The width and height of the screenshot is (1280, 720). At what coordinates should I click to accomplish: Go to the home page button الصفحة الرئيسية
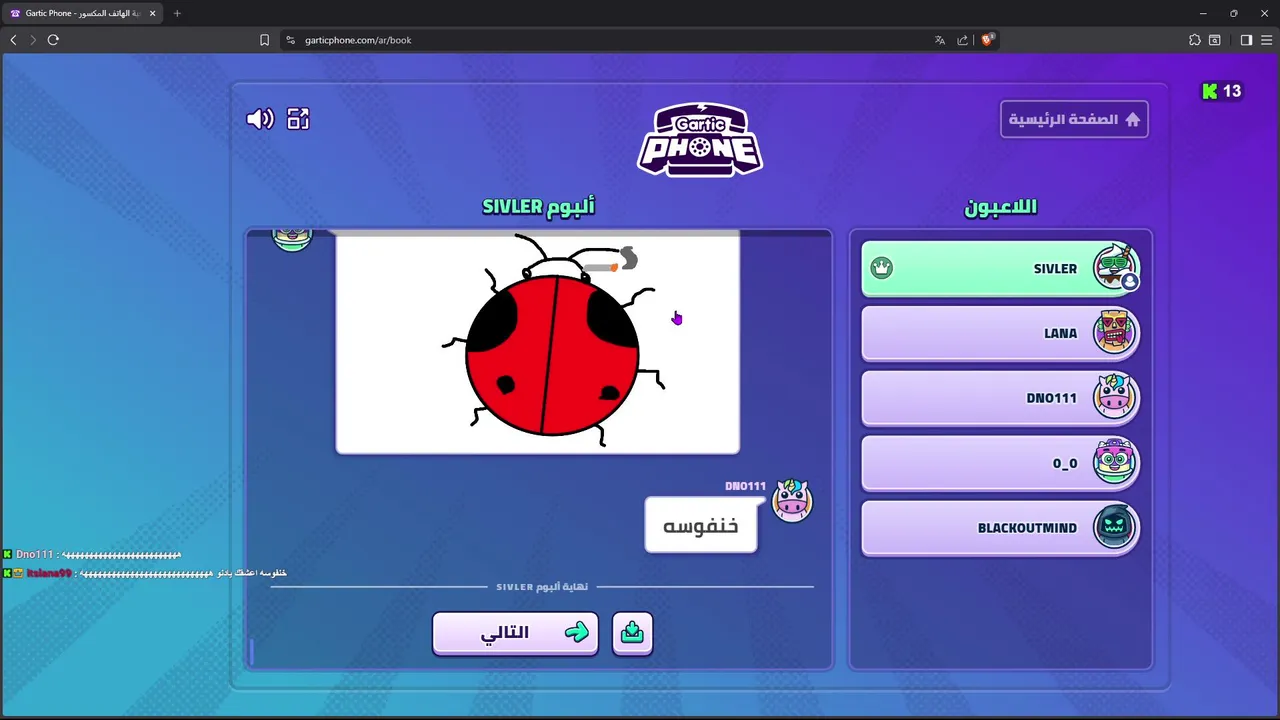pyautogui.click(x=1074, y=119)
